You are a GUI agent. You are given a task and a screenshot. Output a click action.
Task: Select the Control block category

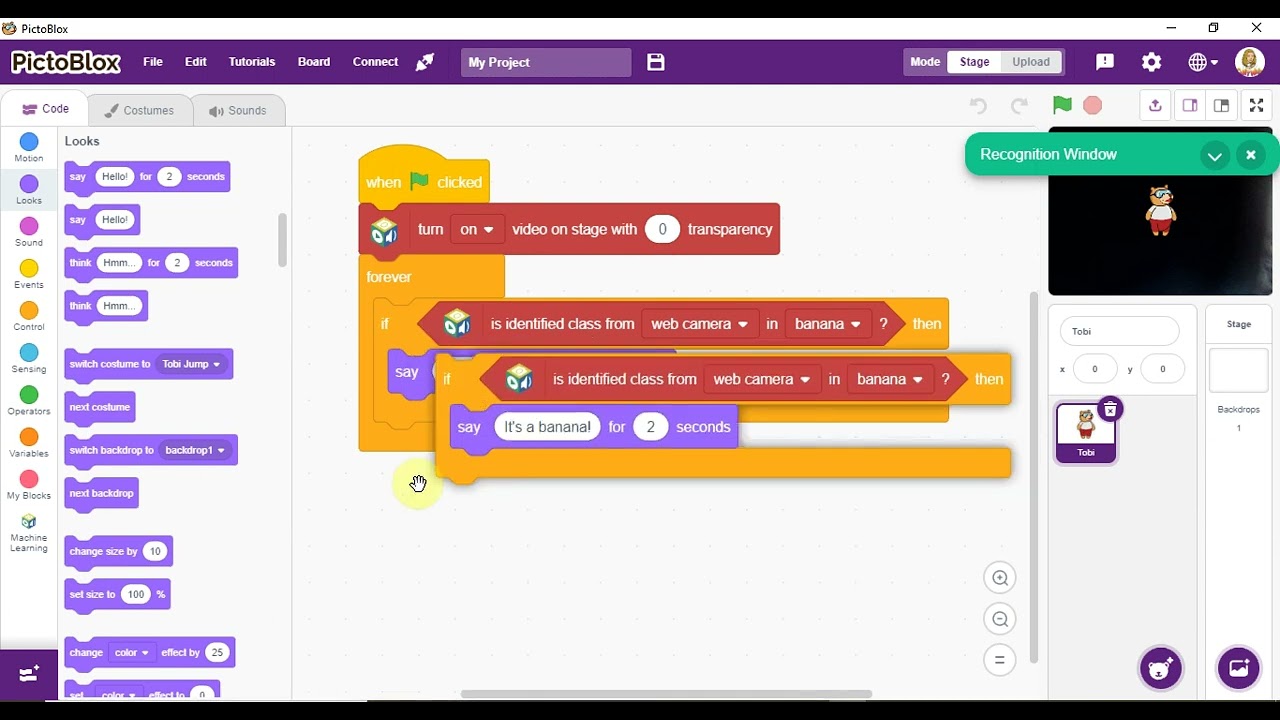29,316
